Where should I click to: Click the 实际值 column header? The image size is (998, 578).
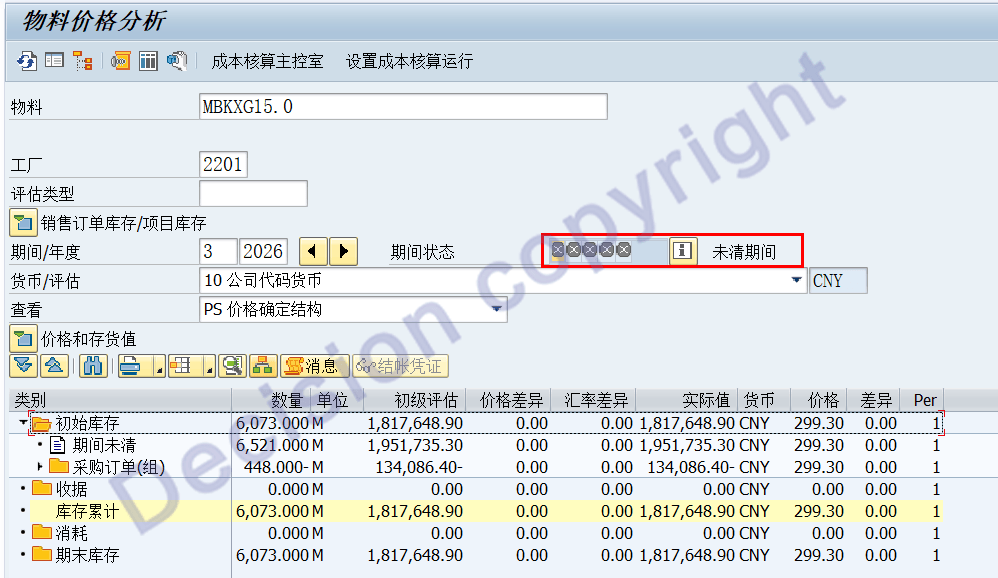click(686, 400)
